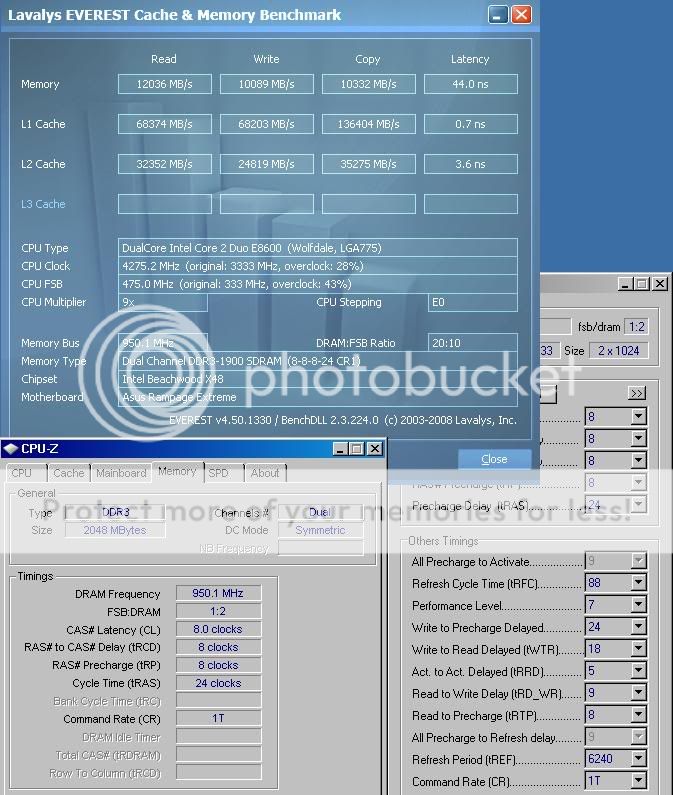
Task: Open Refresh Cycle Time (tRFC) dropdown
Action: point(639,583)
